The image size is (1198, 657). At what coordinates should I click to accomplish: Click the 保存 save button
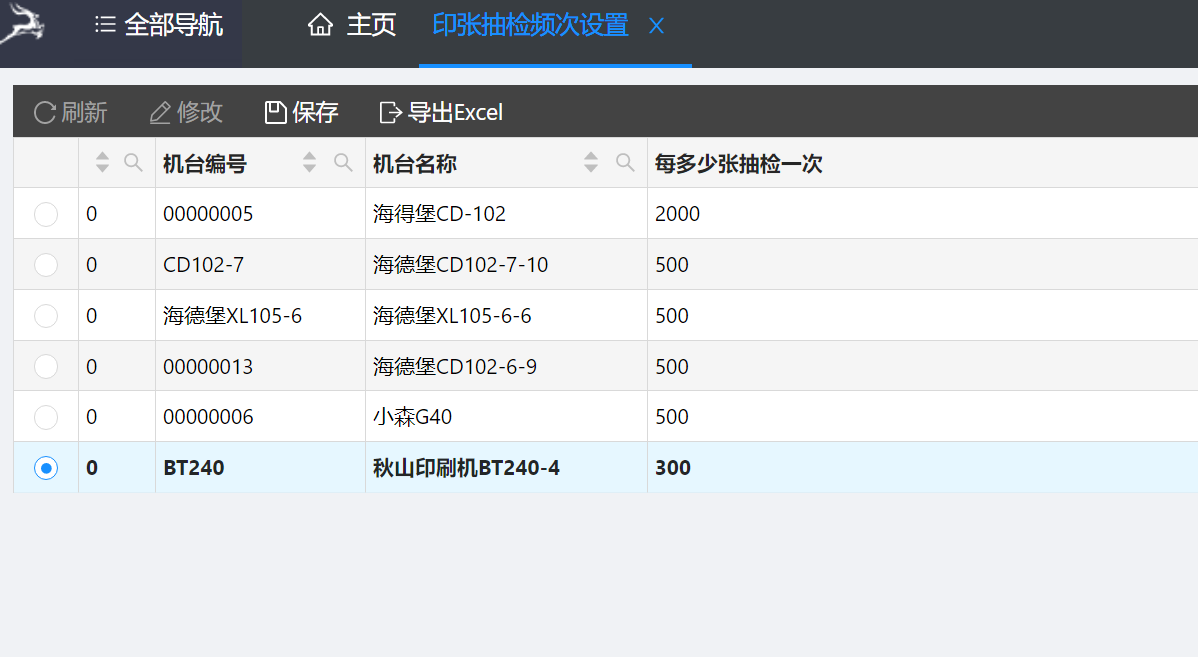click(302, 112)
